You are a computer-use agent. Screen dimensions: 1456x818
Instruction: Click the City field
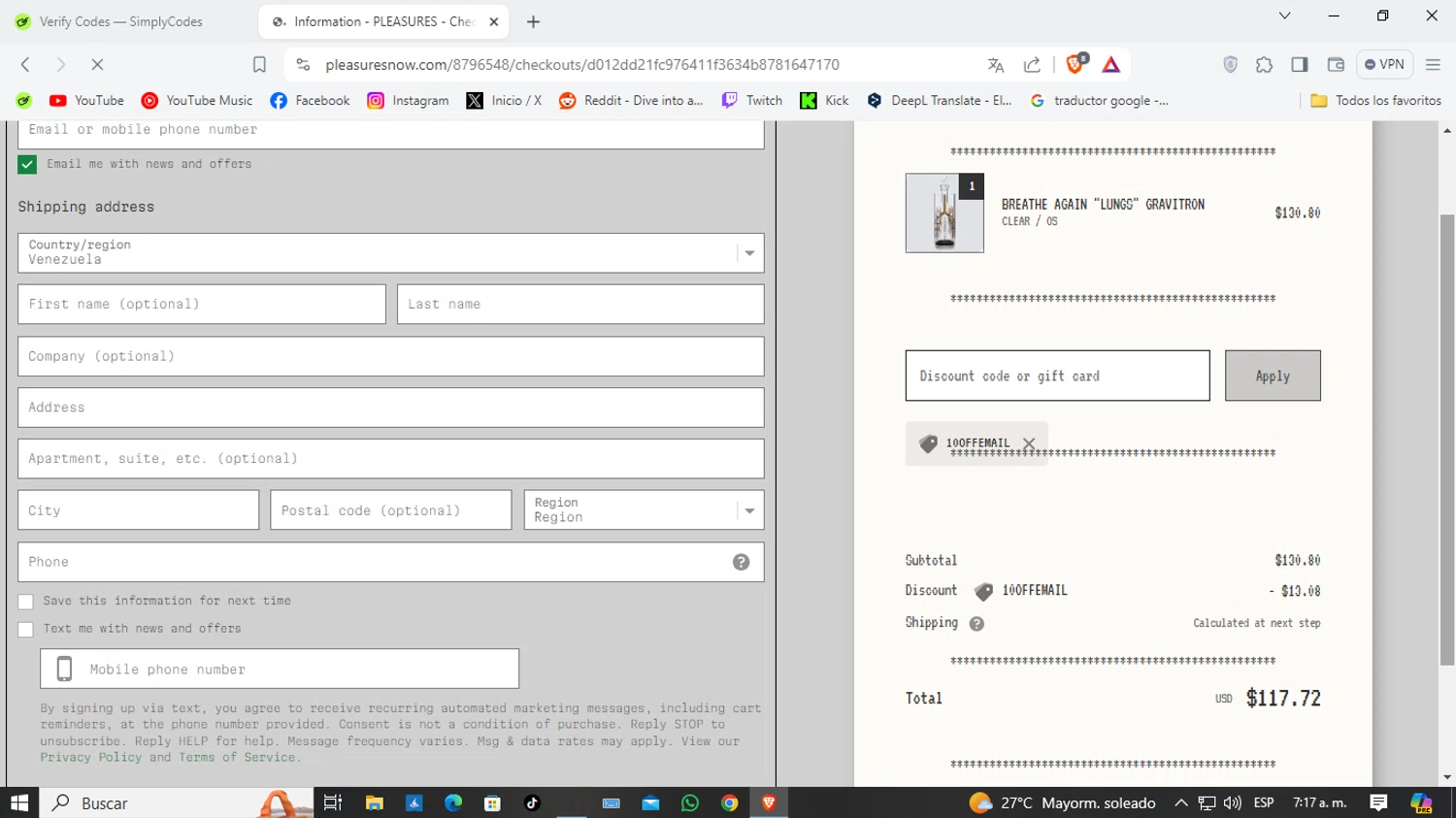(138, 510)
